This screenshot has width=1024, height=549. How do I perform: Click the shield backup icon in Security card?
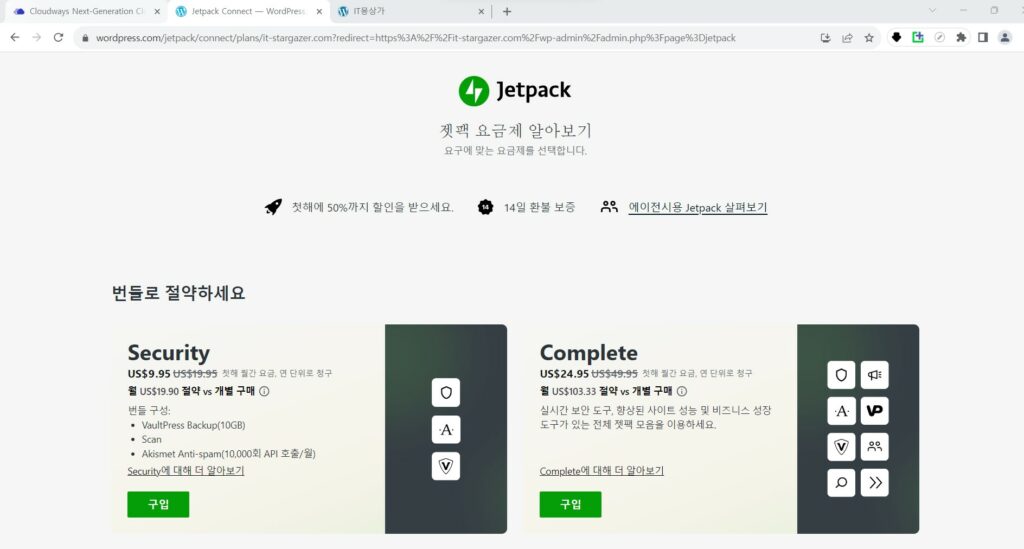[445, 392]
